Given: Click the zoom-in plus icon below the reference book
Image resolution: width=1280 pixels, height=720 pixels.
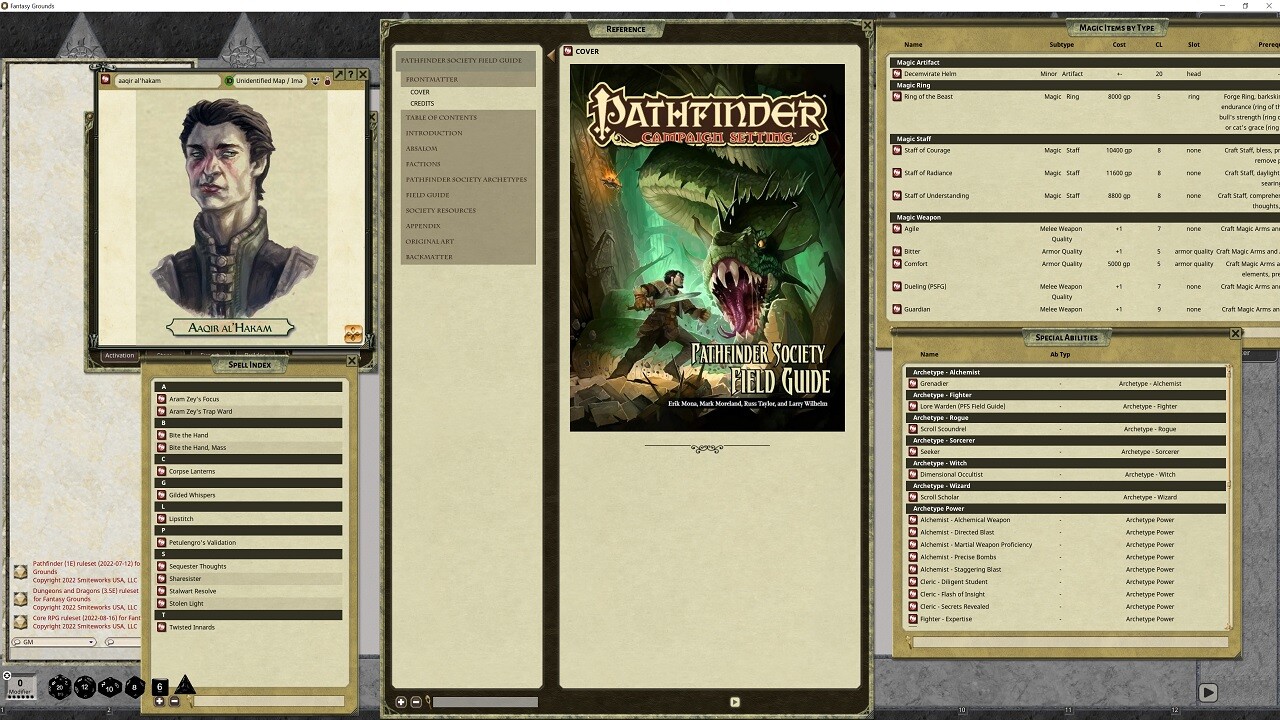Looking at the screenshot, I should (x=400, y=701).
